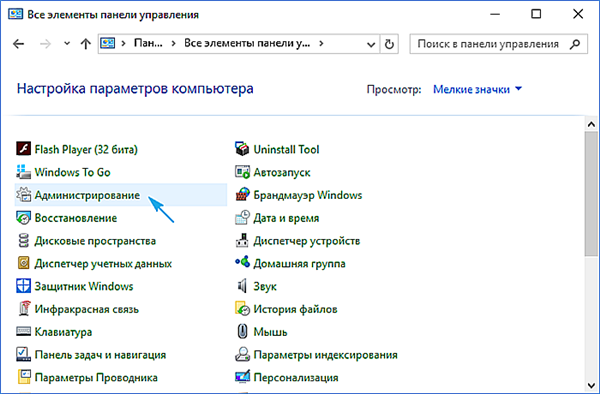600x394 pixels.
Task: Open the Брандмауэр Windows link
Action: (308, 195)
